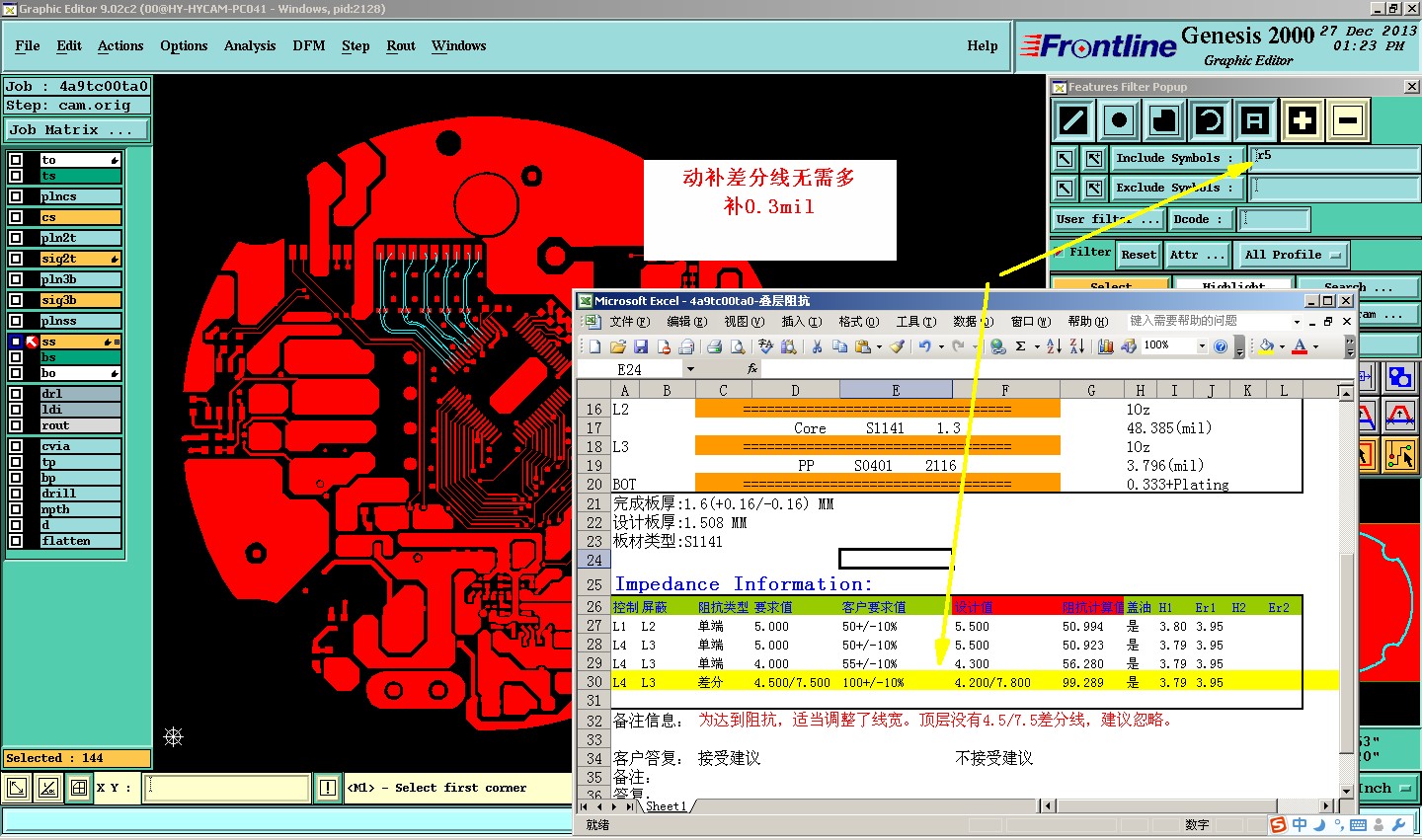Open the Excel AutoSum dropdown arrow
Image resolution: width=1422 pixels, height=840 pixels.
(x=1037, y=346)
